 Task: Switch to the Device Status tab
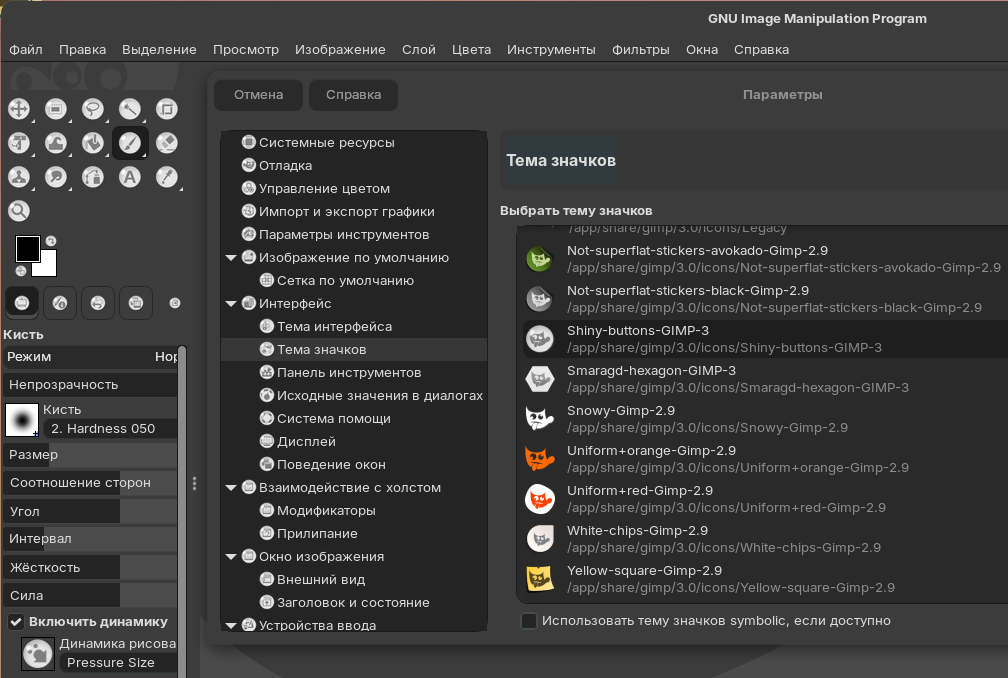click(x=60, y=303)
